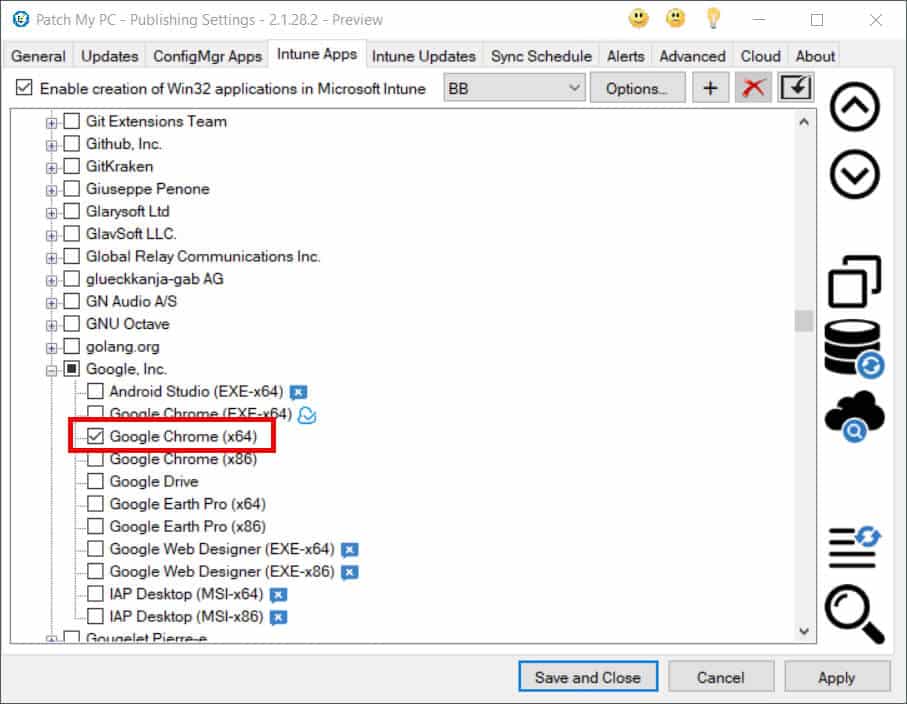Click the sad smiley feedback icon
Screen dimensions: 907x704
675,19
